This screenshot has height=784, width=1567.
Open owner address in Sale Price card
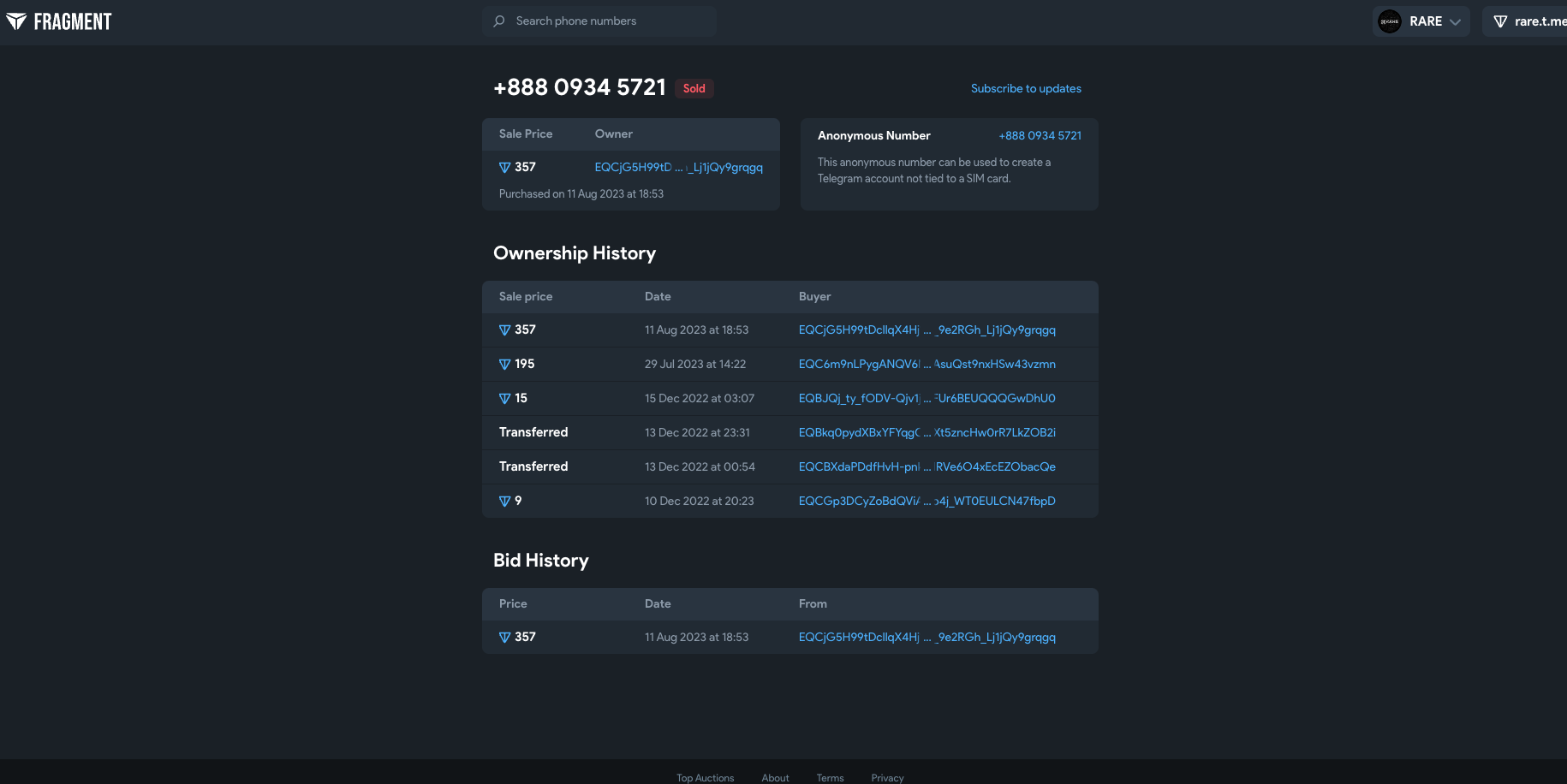pos(679,168)
